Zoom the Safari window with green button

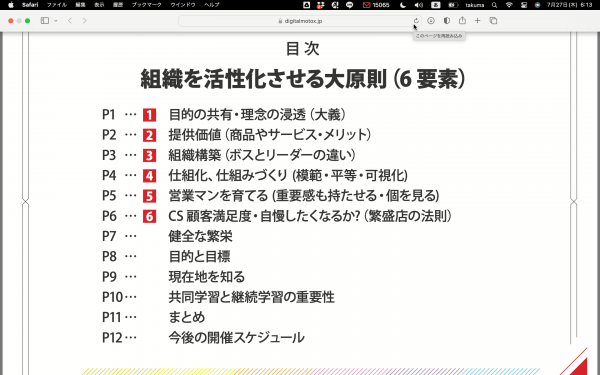click(28, 21)
